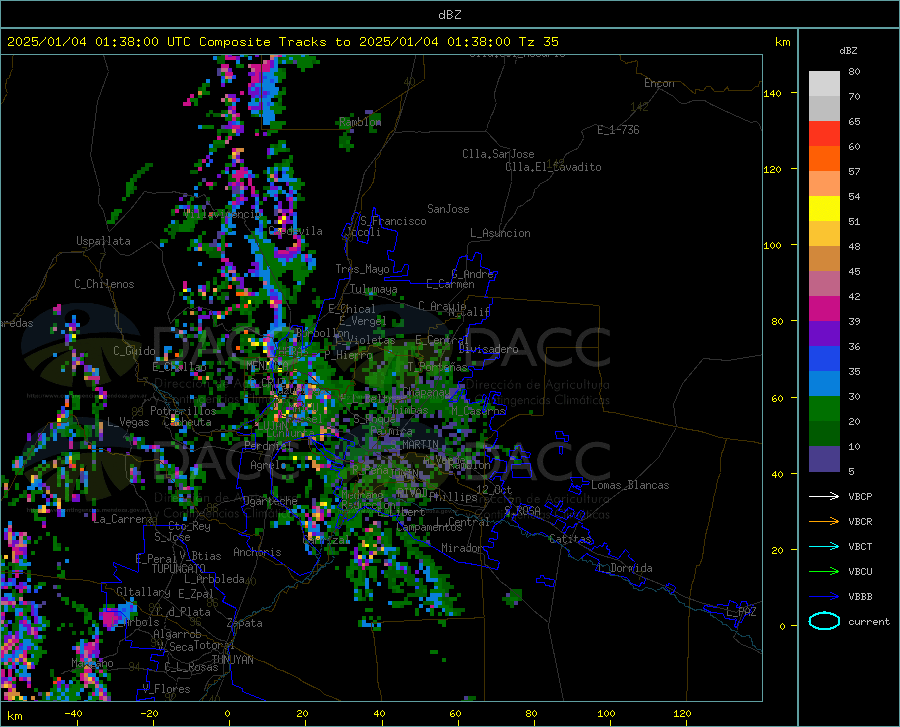Click the 'TUPUNGATO' place label

click(x=179, y=569)
